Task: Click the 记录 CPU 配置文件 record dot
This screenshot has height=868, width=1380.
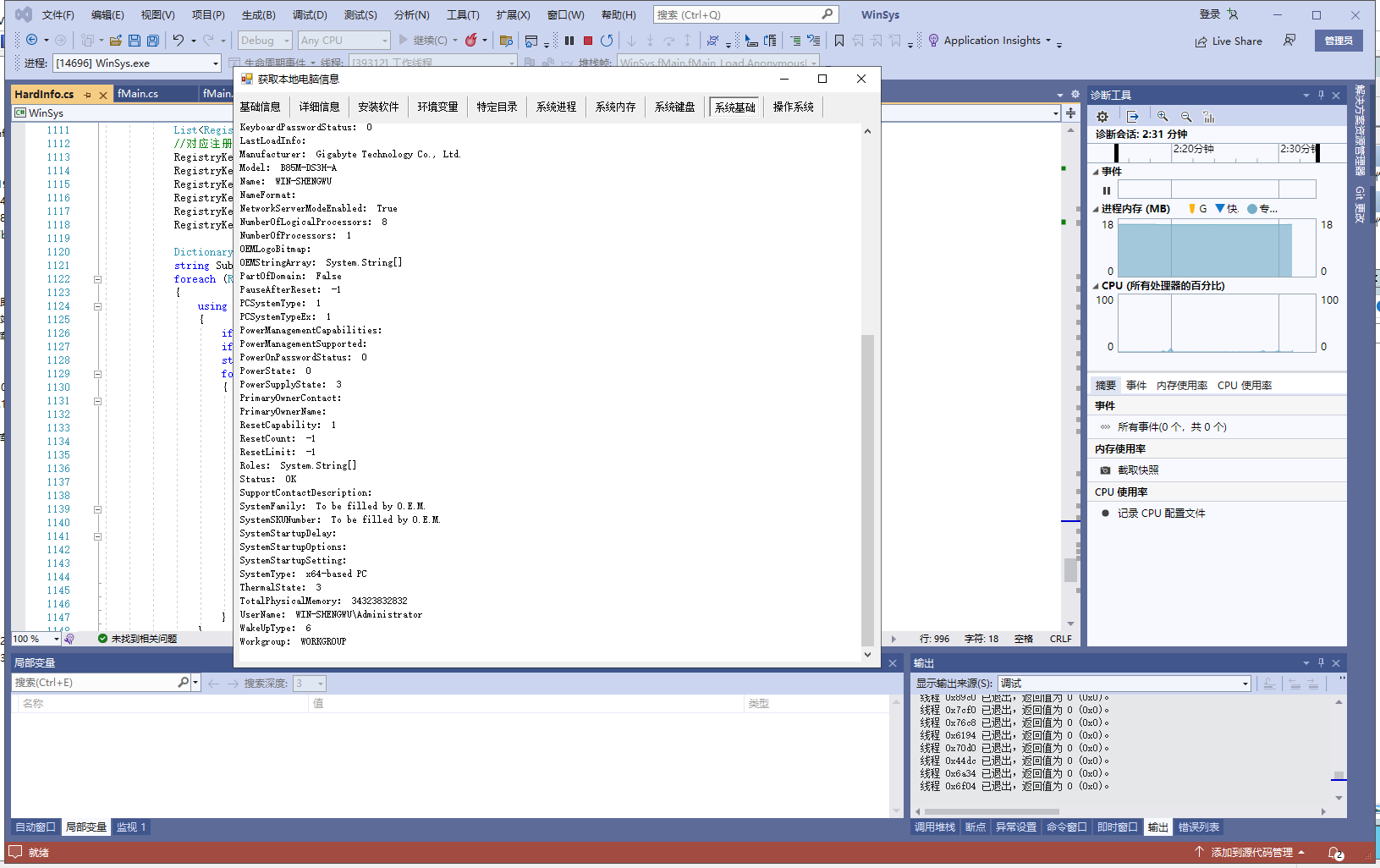Action: [1105, 513]
